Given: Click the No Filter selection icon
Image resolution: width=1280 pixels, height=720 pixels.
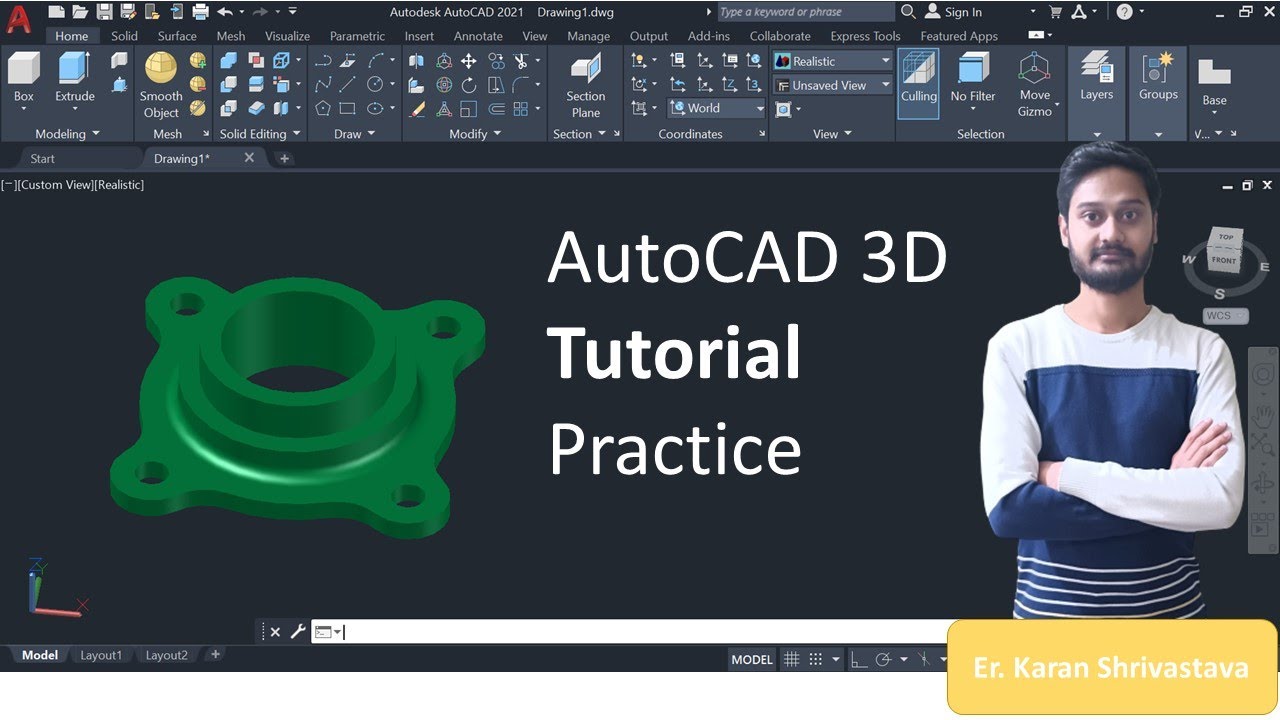Looking at the screenshot, I should 973,78.
